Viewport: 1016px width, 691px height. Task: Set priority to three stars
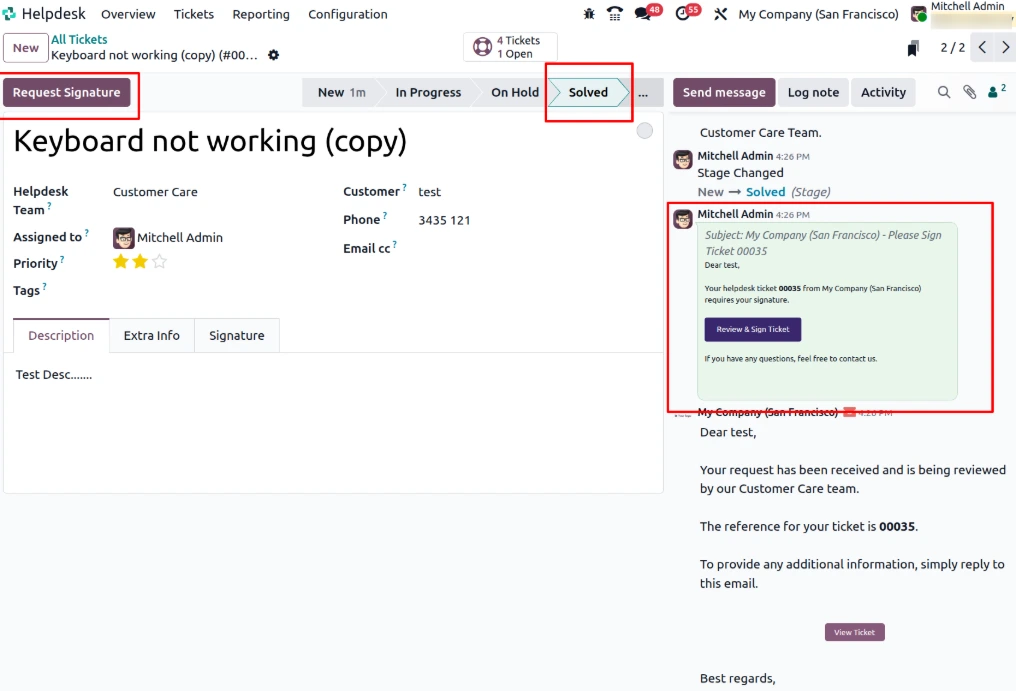pos(159,262)
